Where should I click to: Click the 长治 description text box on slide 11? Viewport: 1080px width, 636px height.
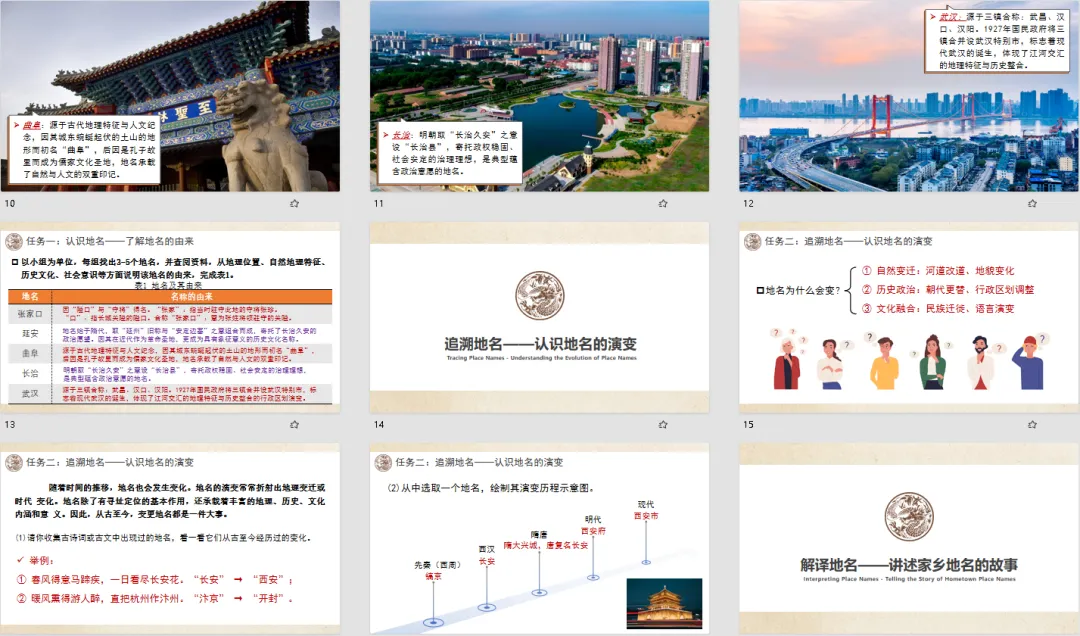click(x=450, y=153)
